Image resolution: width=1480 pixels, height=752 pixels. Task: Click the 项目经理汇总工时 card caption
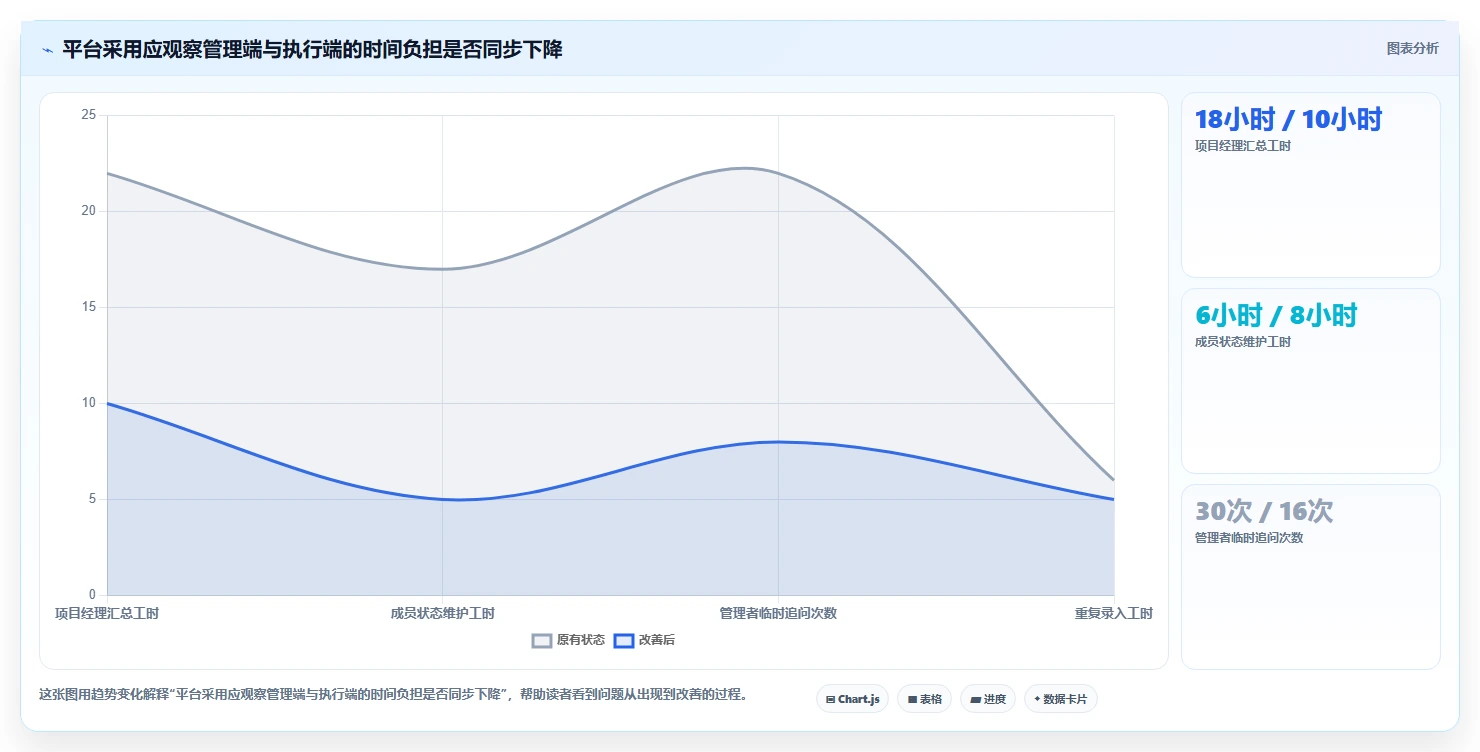[x=1243, y=146]
